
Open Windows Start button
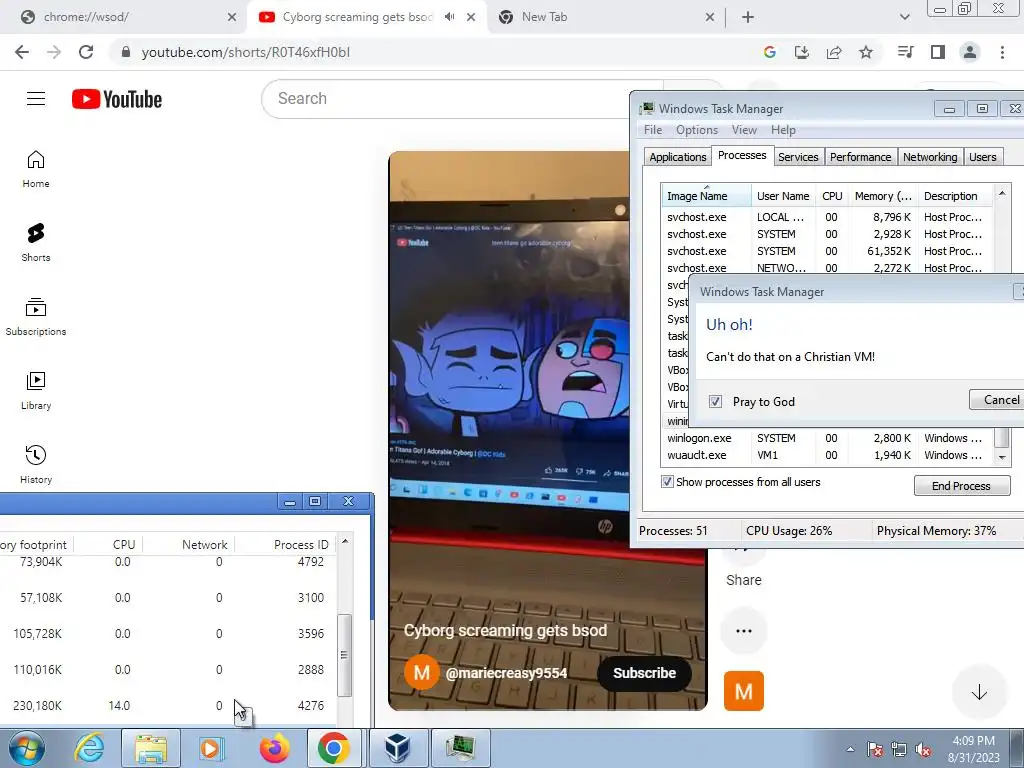click(x=27, y=748)
